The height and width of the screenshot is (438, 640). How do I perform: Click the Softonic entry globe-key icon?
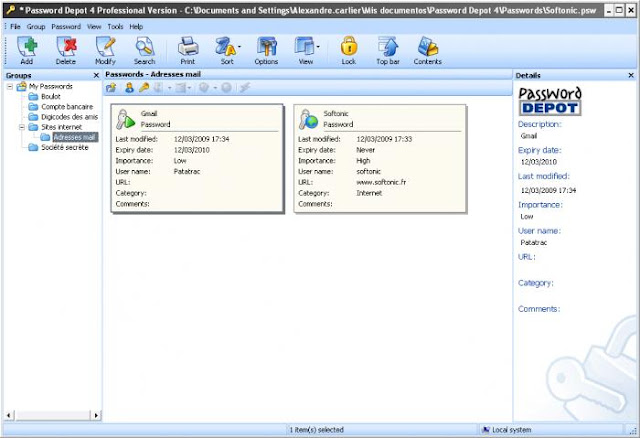[308, 119]
